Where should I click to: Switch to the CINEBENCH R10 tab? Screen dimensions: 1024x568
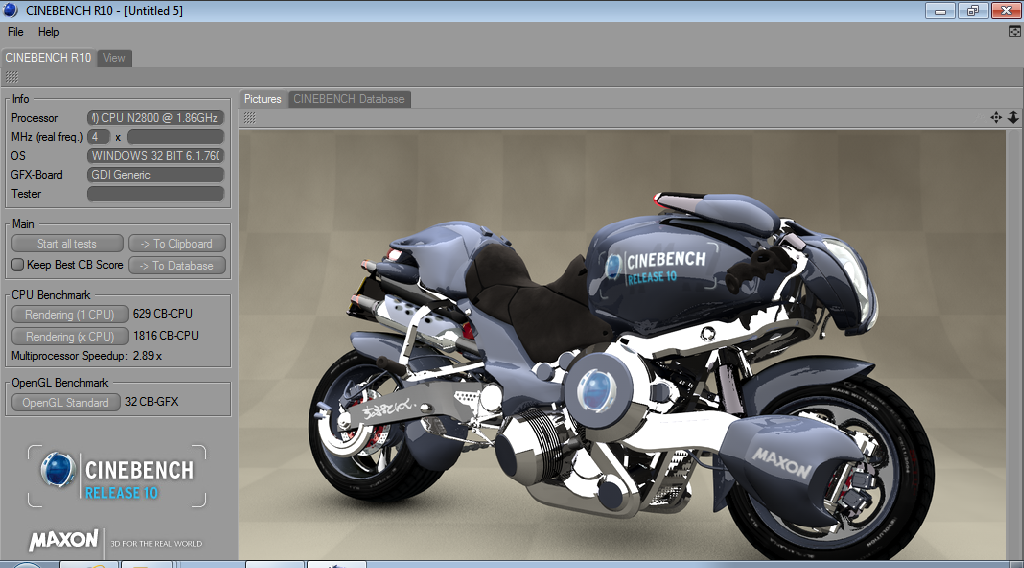48,58
